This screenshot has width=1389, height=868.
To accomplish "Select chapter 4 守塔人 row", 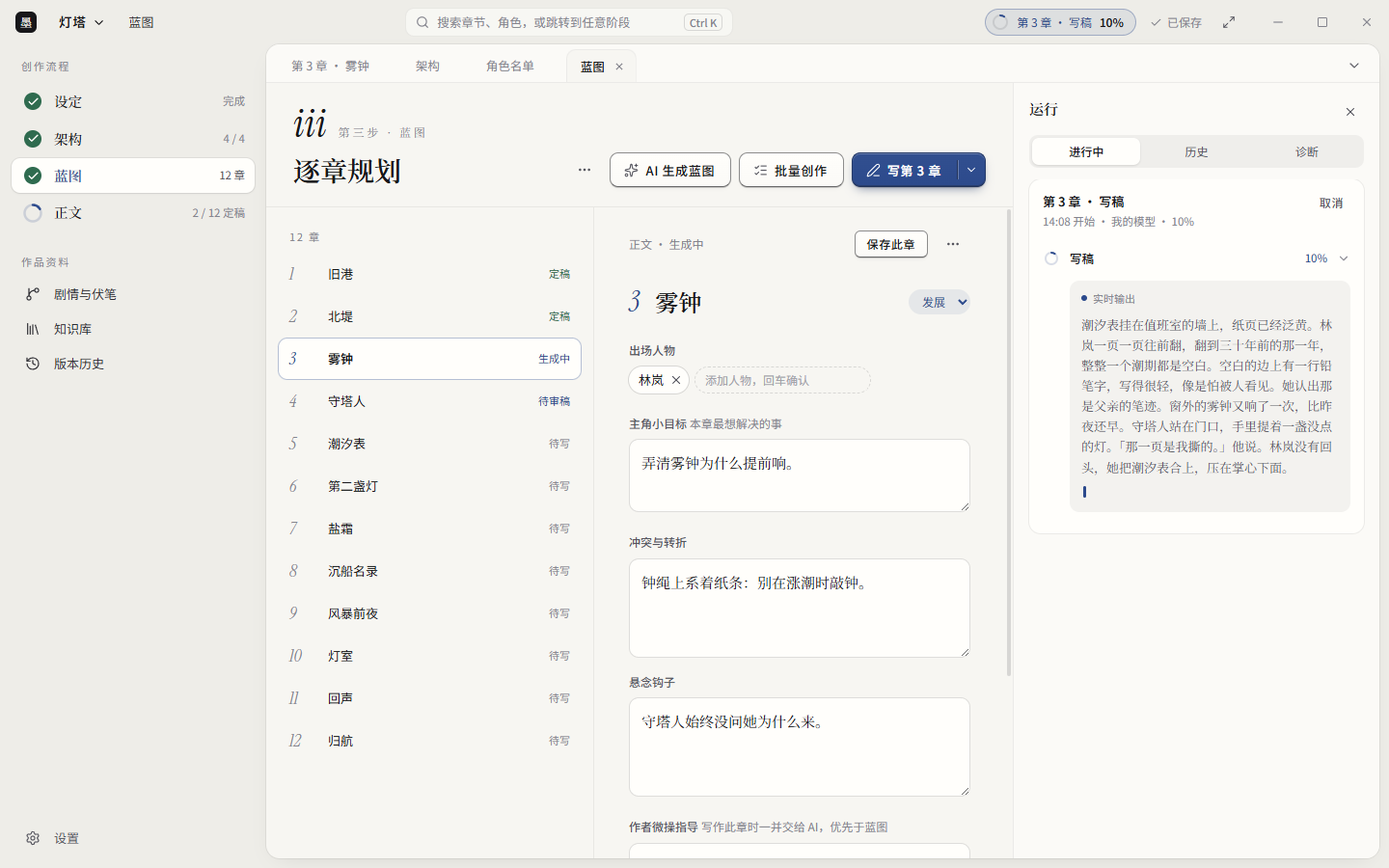I will (x=429, y=401).
